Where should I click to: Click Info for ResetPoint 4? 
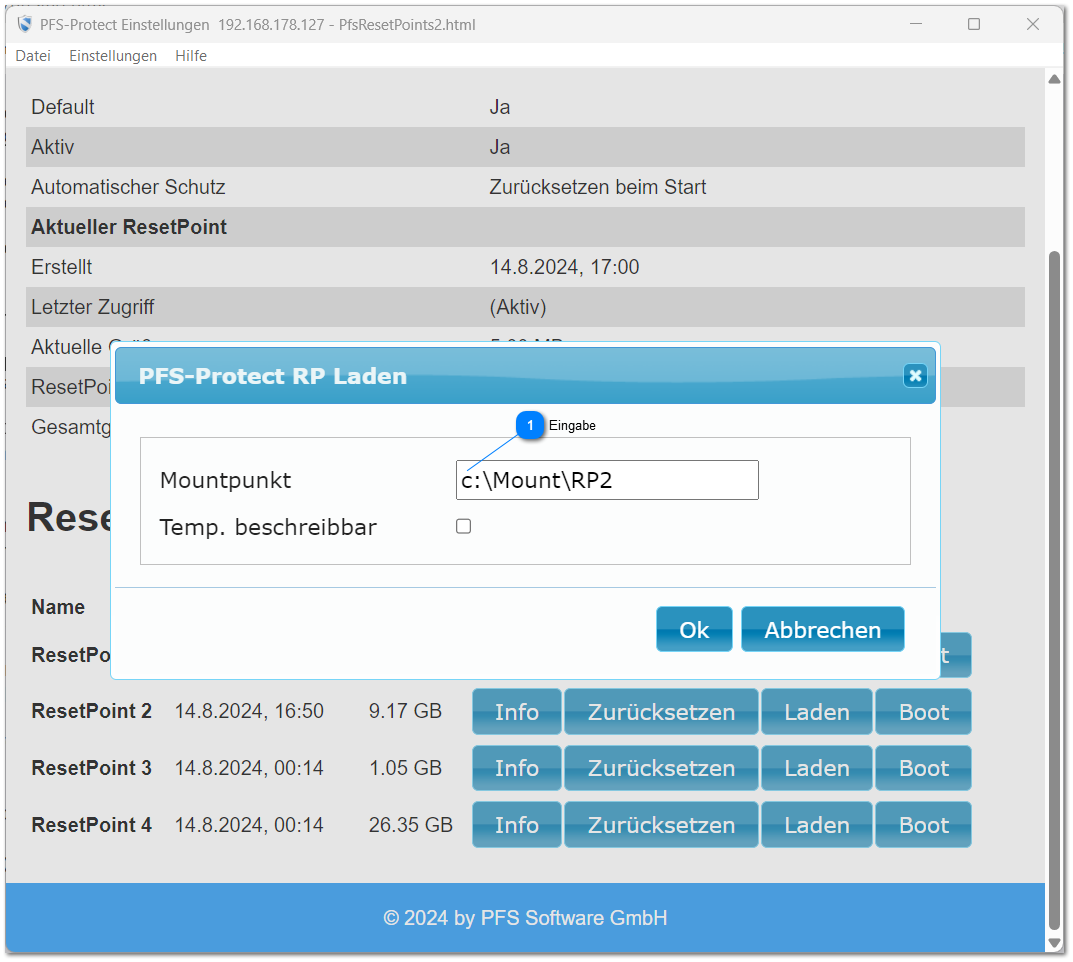(x=516, y=824)
